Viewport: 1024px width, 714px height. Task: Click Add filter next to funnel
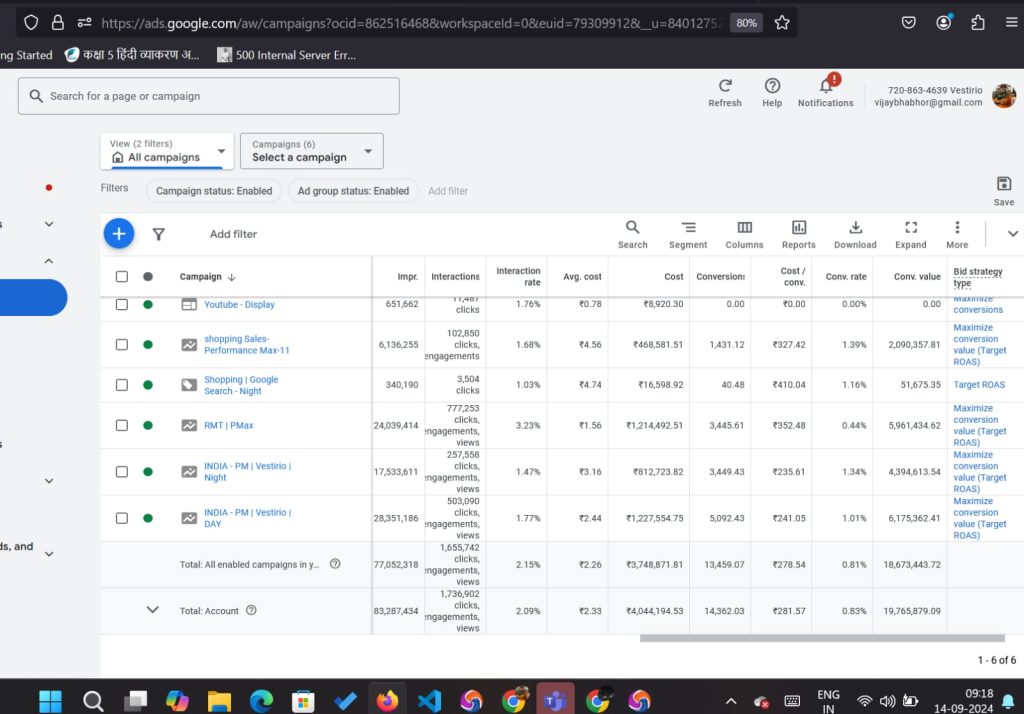233,234
